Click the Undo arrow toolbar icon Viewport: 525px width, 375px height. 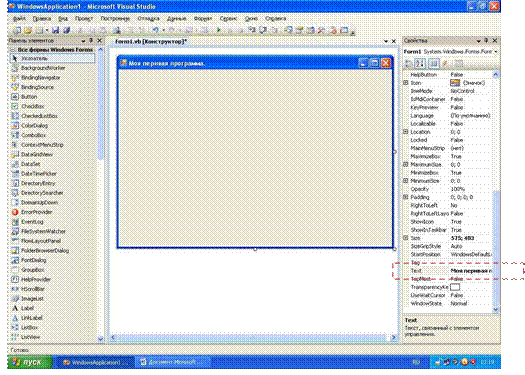coord(155,30)
